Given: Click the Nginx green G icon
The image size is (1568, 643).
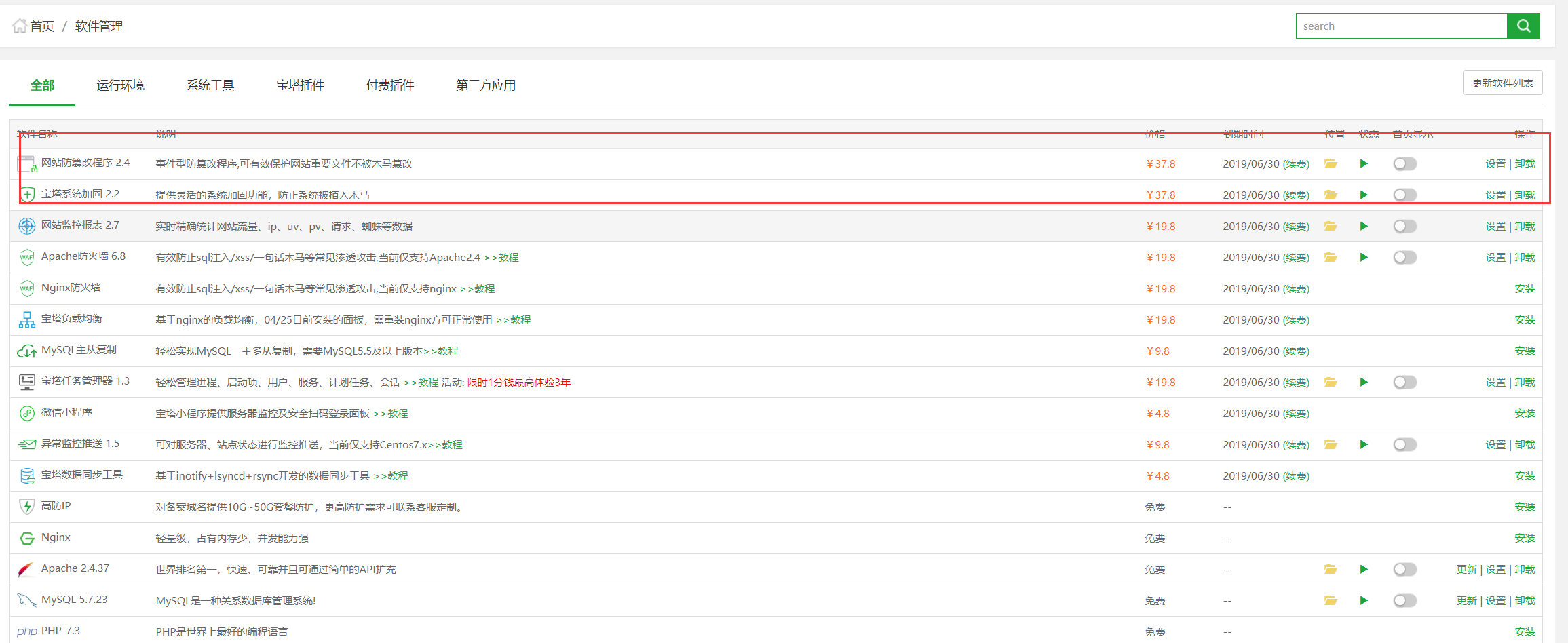Looking at the screenshot, I should coord(27,538).
